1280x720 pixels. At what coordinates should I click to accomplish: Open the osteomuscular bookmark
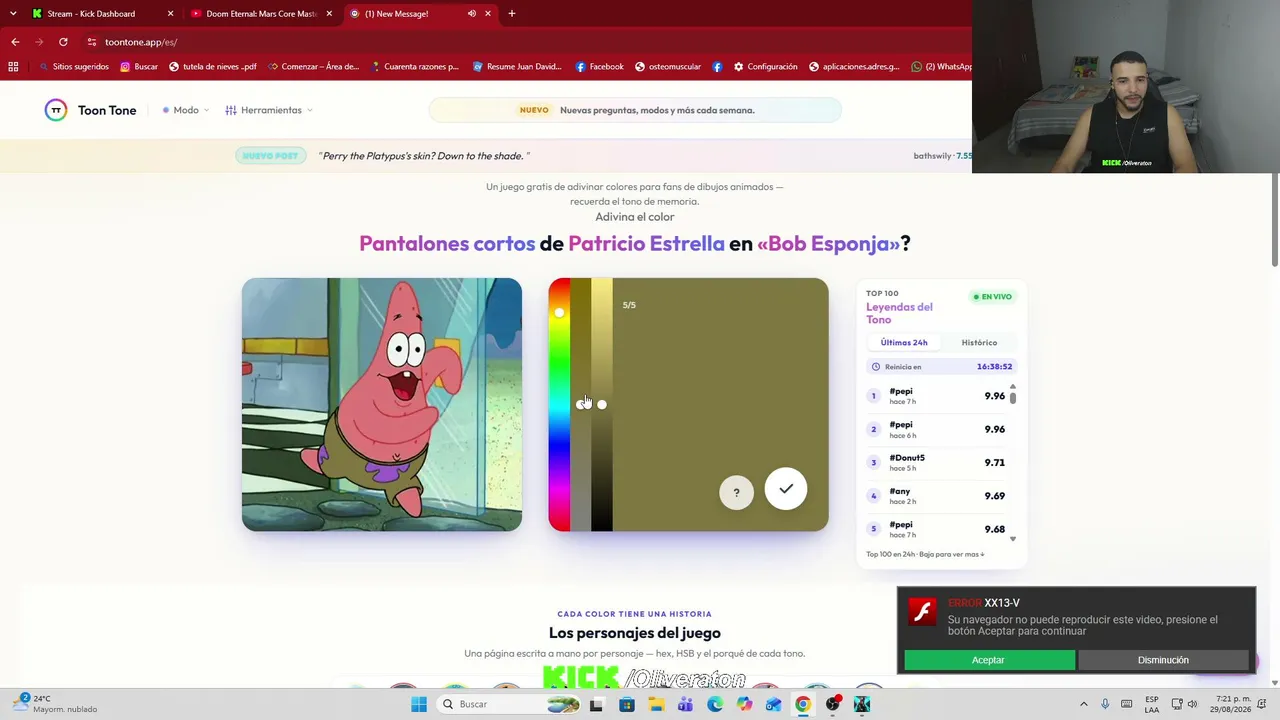668,67
